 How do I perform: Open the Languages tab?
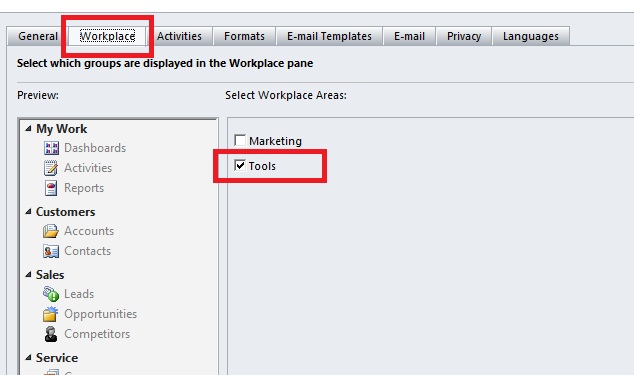(531, 36)
